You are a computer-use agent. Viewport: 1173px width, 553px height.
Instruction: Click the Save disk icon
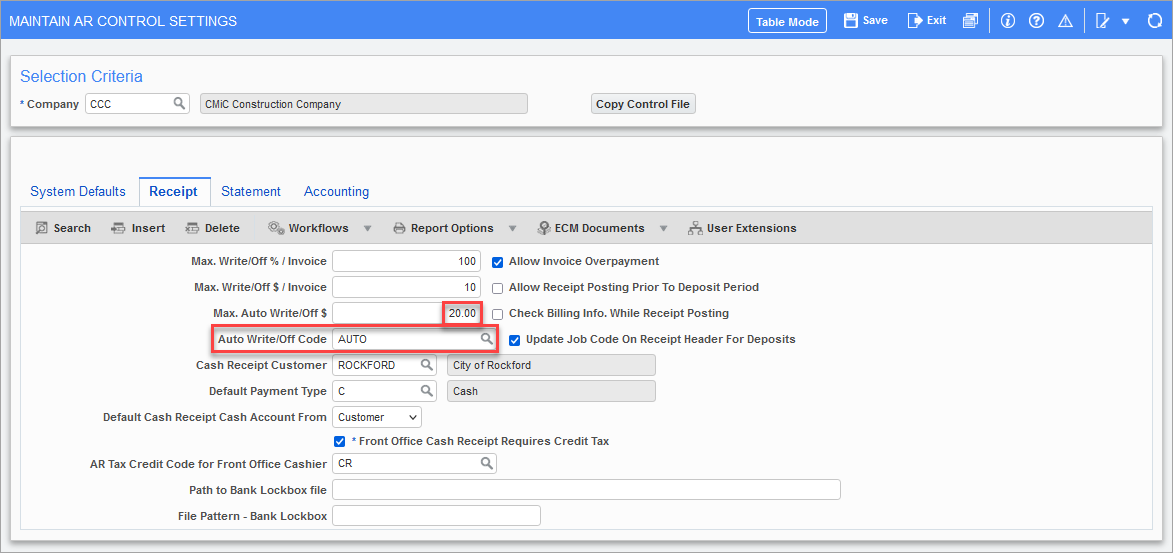[x=851, y=21]
